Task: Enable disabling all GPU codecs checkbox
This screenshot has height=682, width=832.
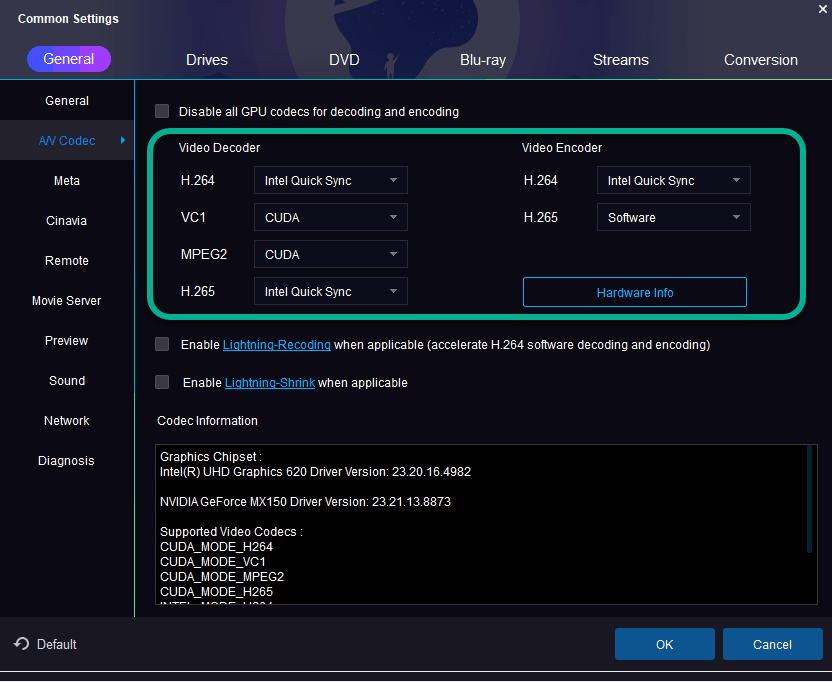Action: click(162, 111)
